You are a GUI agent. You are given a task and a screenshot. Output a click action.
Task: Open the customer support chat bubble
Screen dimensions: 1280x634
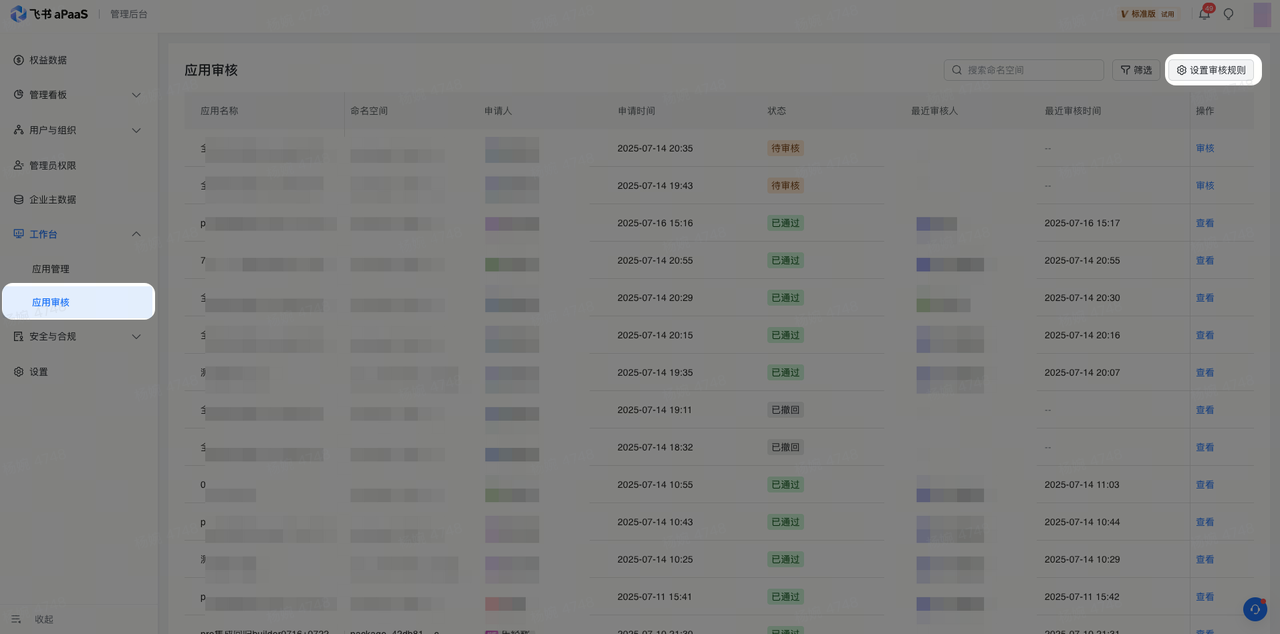tap(1254, 609)
